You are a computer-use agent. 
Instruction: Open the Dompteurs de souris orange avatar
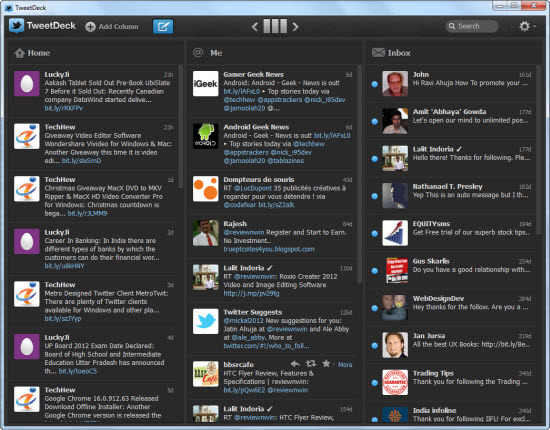point(206,189)
